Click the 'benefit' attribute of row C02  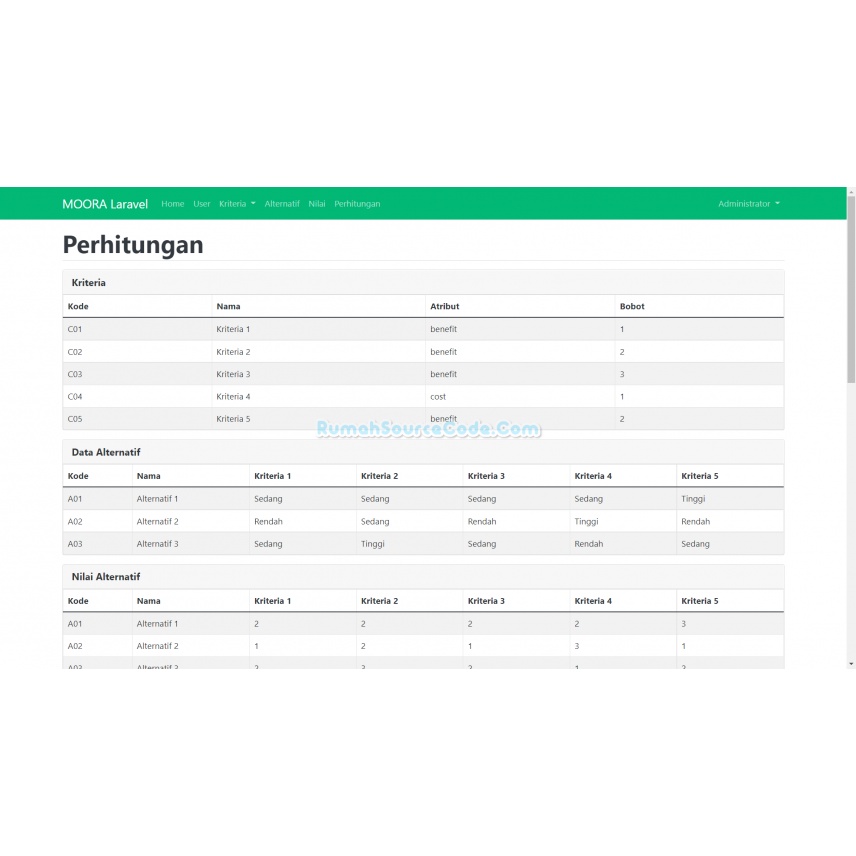click(x=443, y=352)
